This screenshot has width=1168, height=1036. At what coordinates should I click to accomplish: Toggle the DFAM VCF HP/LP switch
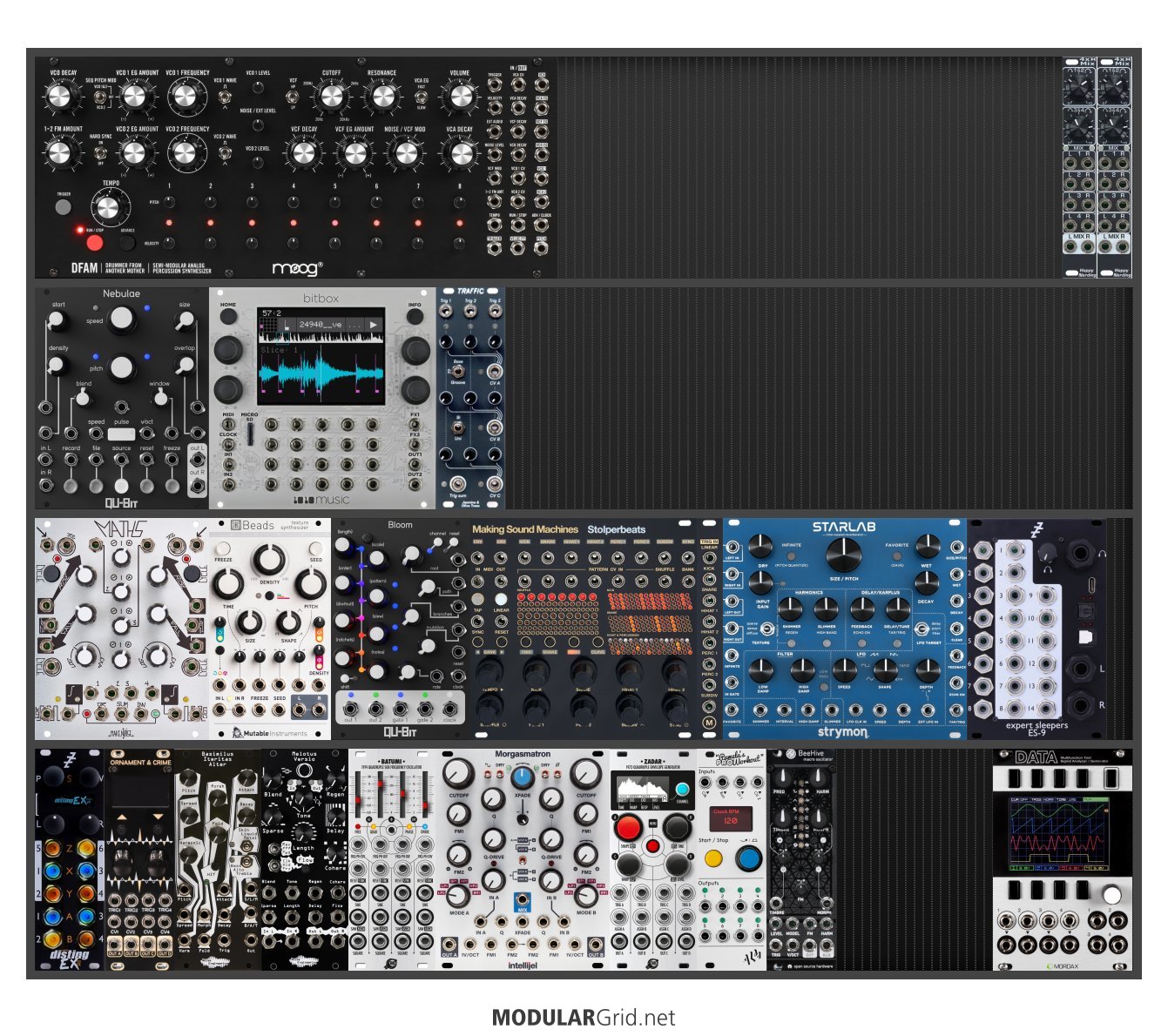click(x=293, y=97)
